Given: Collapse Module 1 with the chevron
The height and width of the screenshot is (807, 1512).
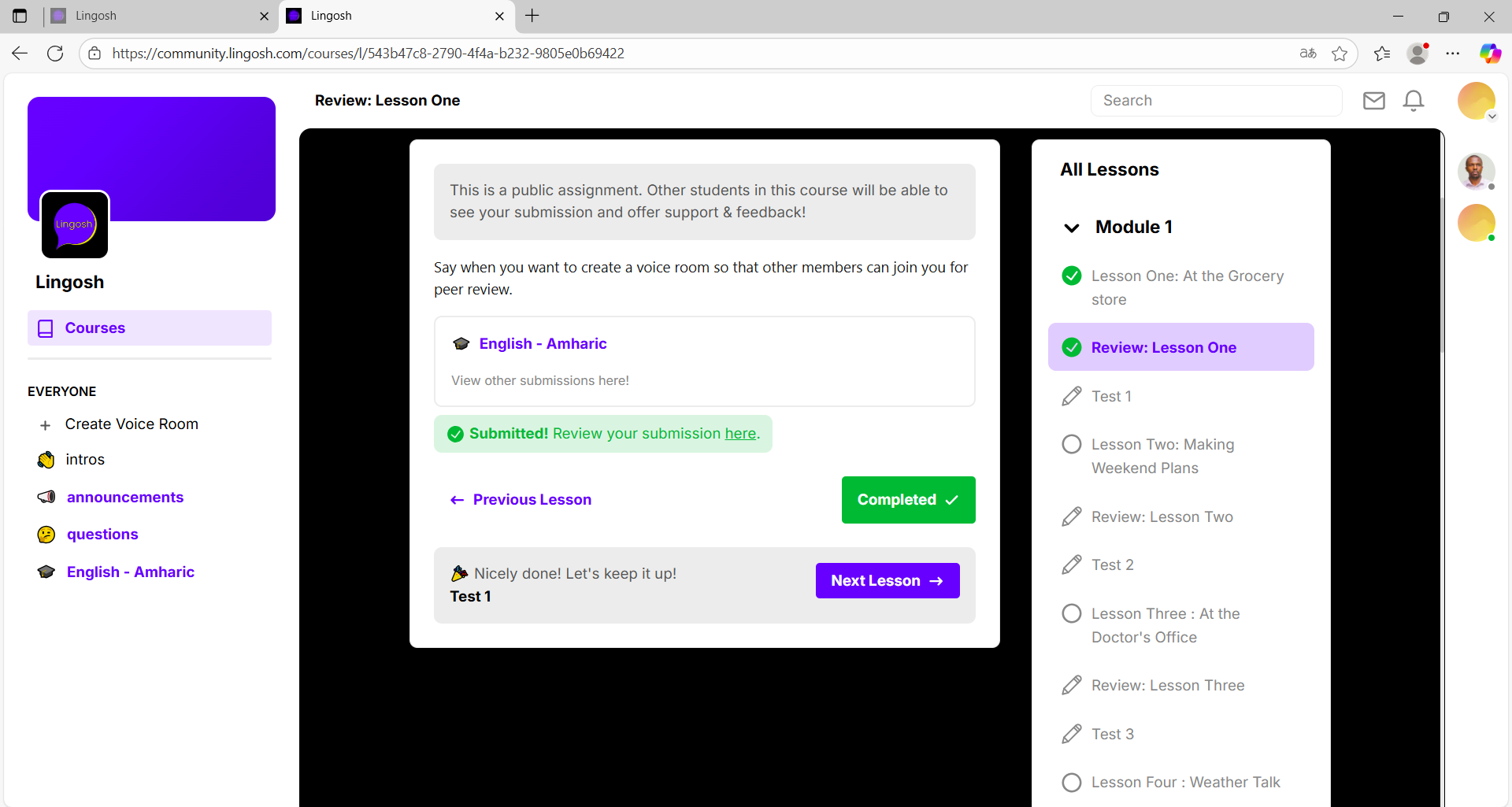Looking at the screenshot, I should tap(1072, 228).
